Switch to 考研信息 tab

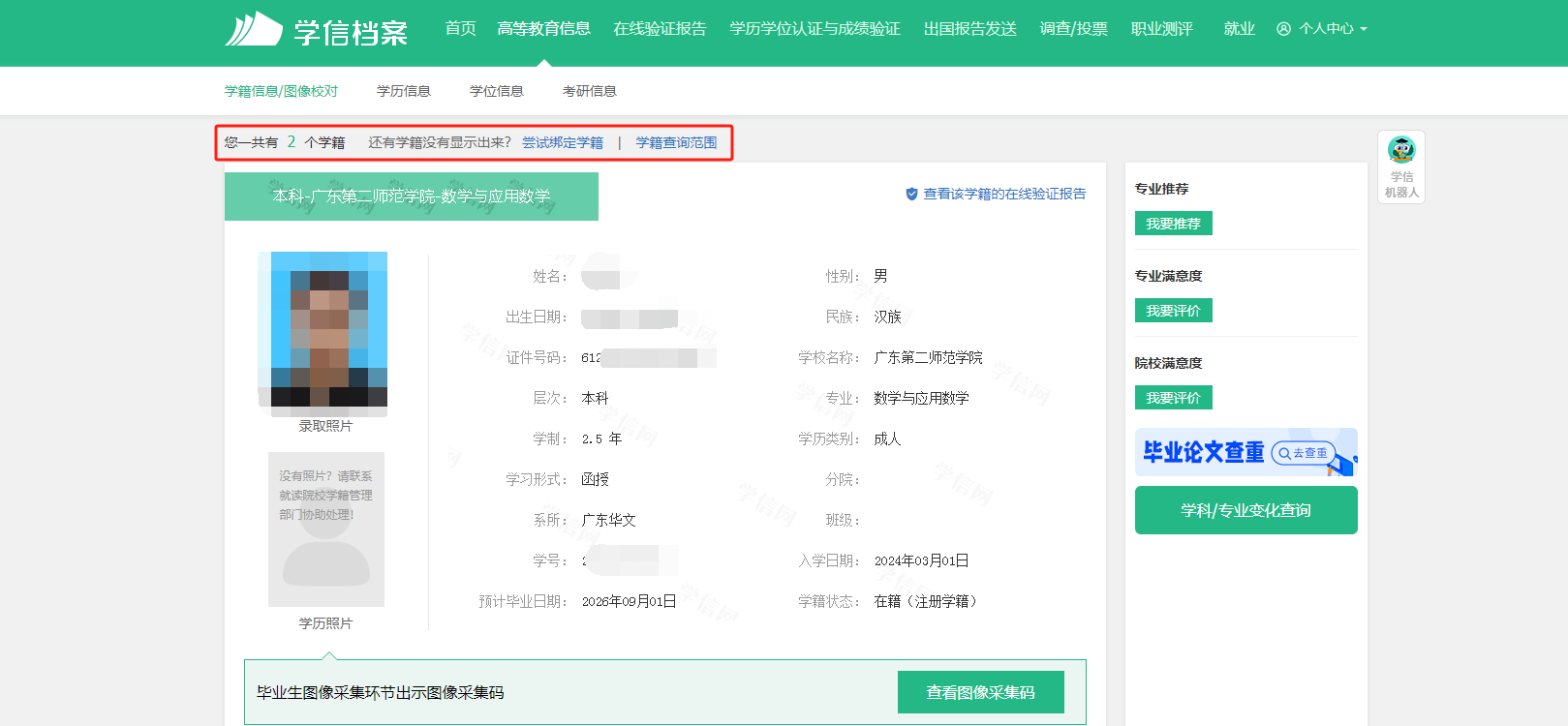point(590,91)
